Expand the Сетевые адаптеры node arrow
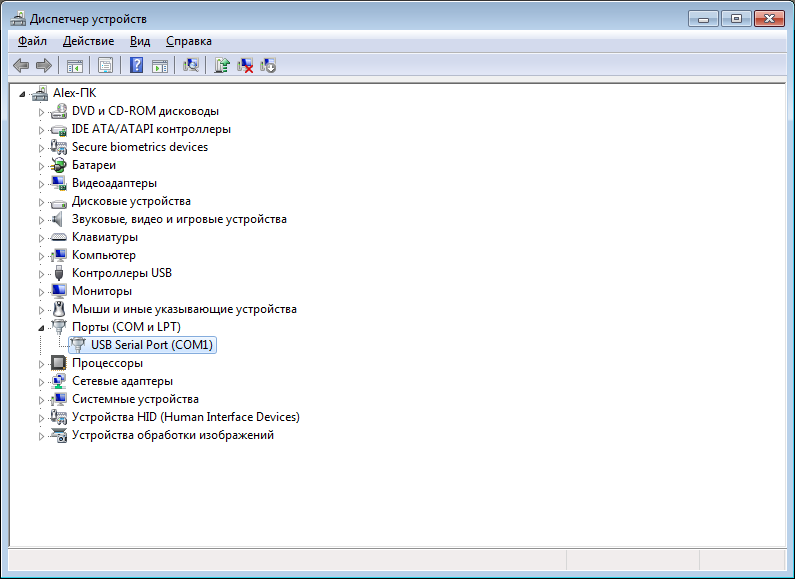The image size is (797, 581). pyautogui.click(x=41, y=382)
